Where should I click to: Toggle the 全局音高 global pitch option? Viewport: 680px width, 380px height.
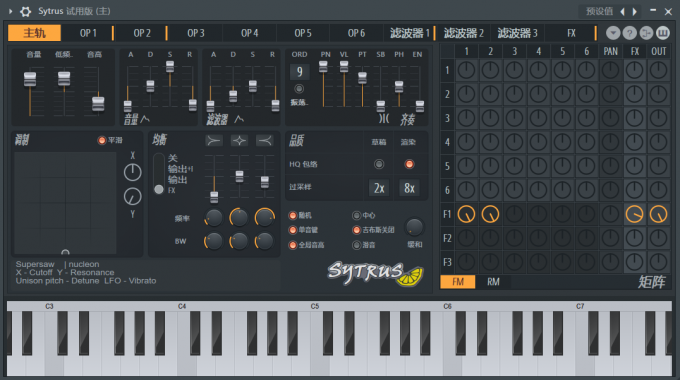[293, 245]
